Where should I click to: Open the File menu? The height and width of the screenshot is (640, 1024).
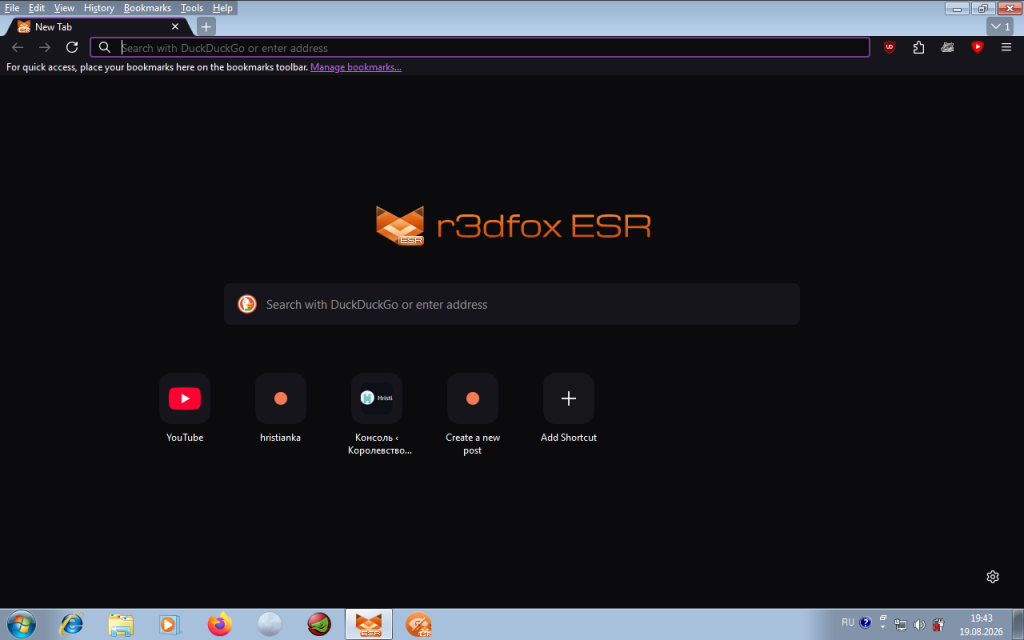12,8
